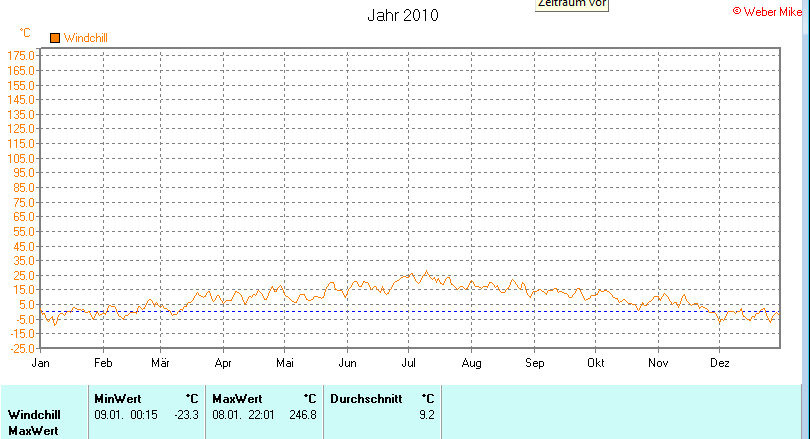Screen dimensions: 810x439
Task: Click the Feb label on the x-axis
Action: [x=103, y=363]
